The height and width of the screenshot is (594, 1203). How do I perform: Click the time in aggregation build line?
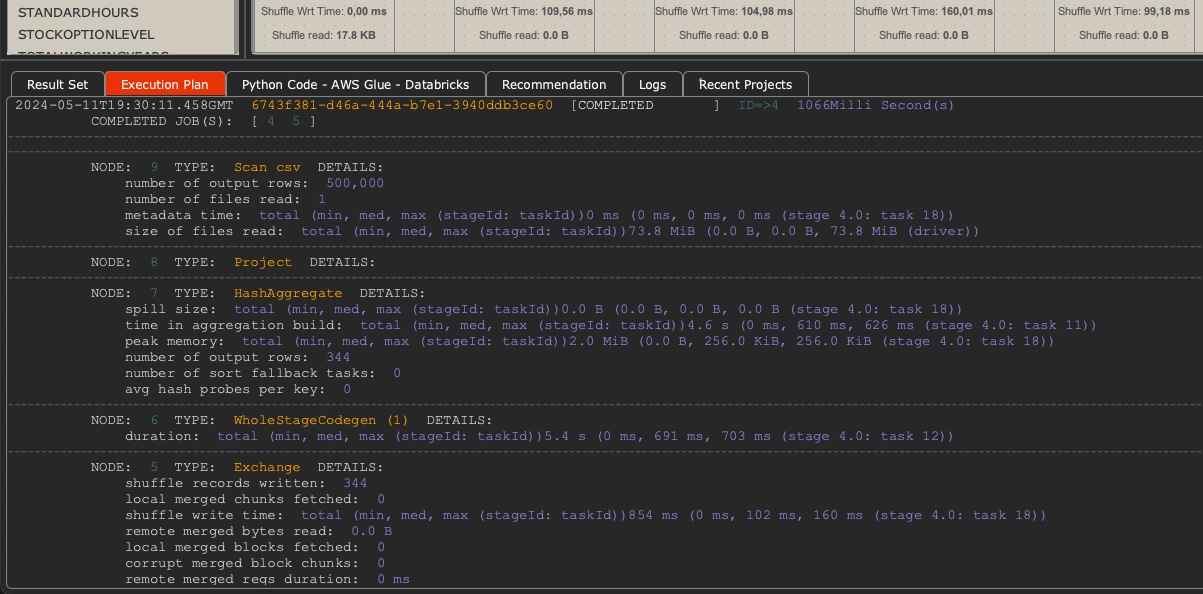point(611,325)
